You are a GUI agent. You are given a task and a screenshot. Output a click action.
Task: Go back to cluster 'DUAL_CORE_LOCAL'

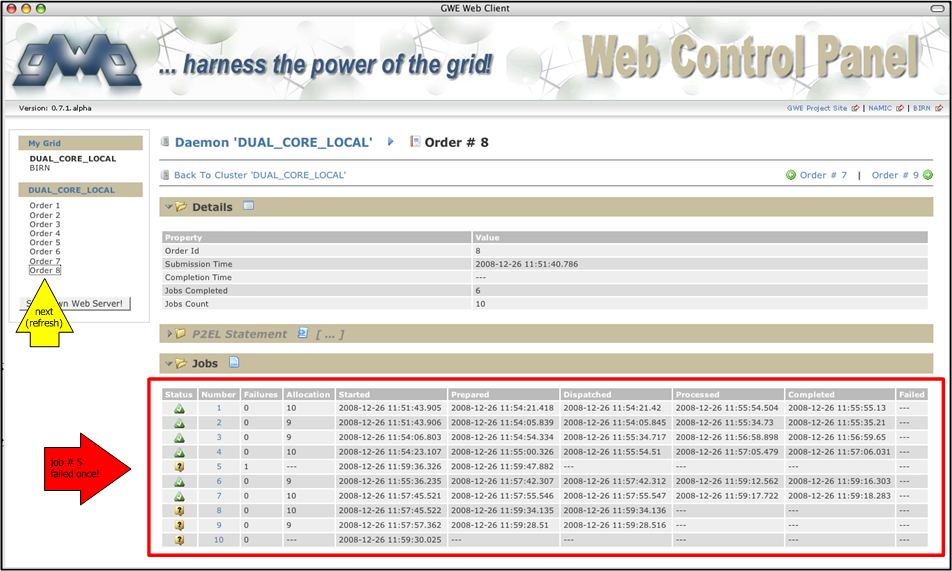point(260,175)
